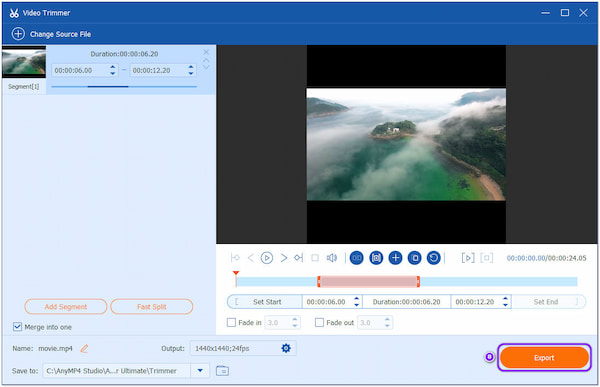600x387 pixels.
Task: Add a new segment with plus icon
Action: [x=395, y=258]
